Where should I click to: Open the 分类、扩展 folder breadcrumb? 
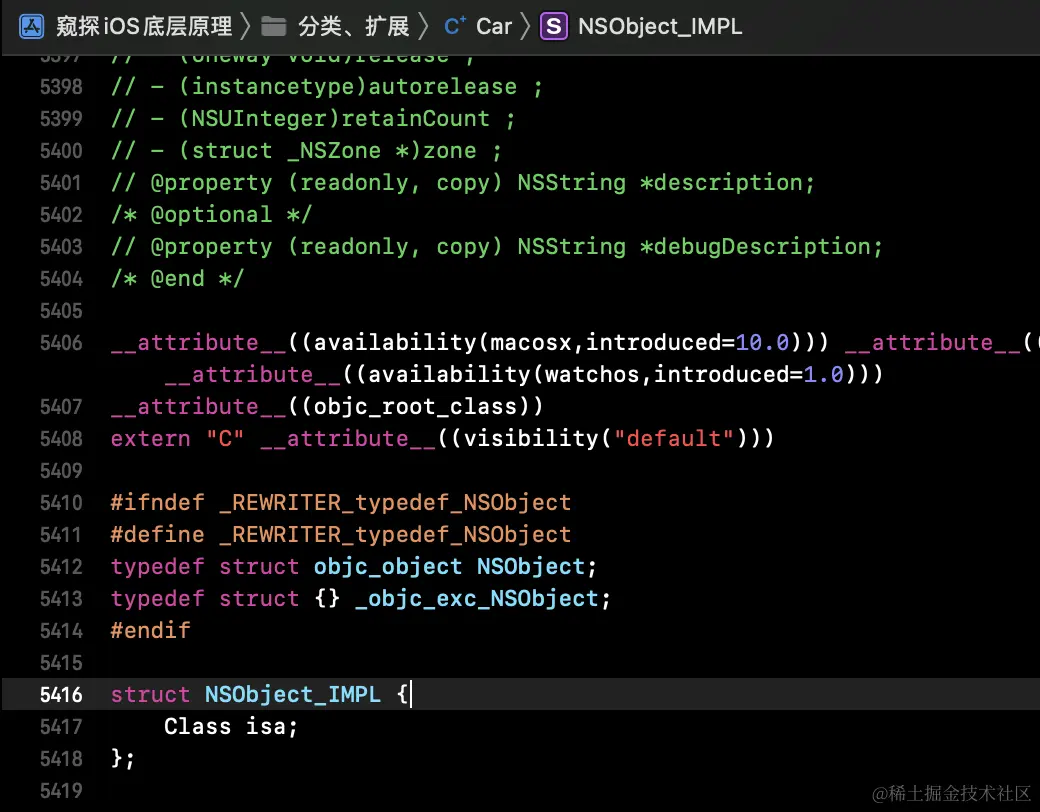click(354, 27)
